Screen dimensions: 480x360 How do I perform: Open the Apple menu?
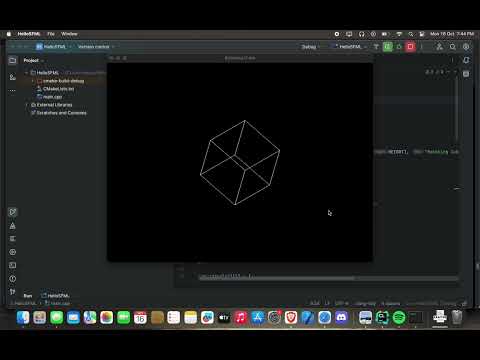9,34
